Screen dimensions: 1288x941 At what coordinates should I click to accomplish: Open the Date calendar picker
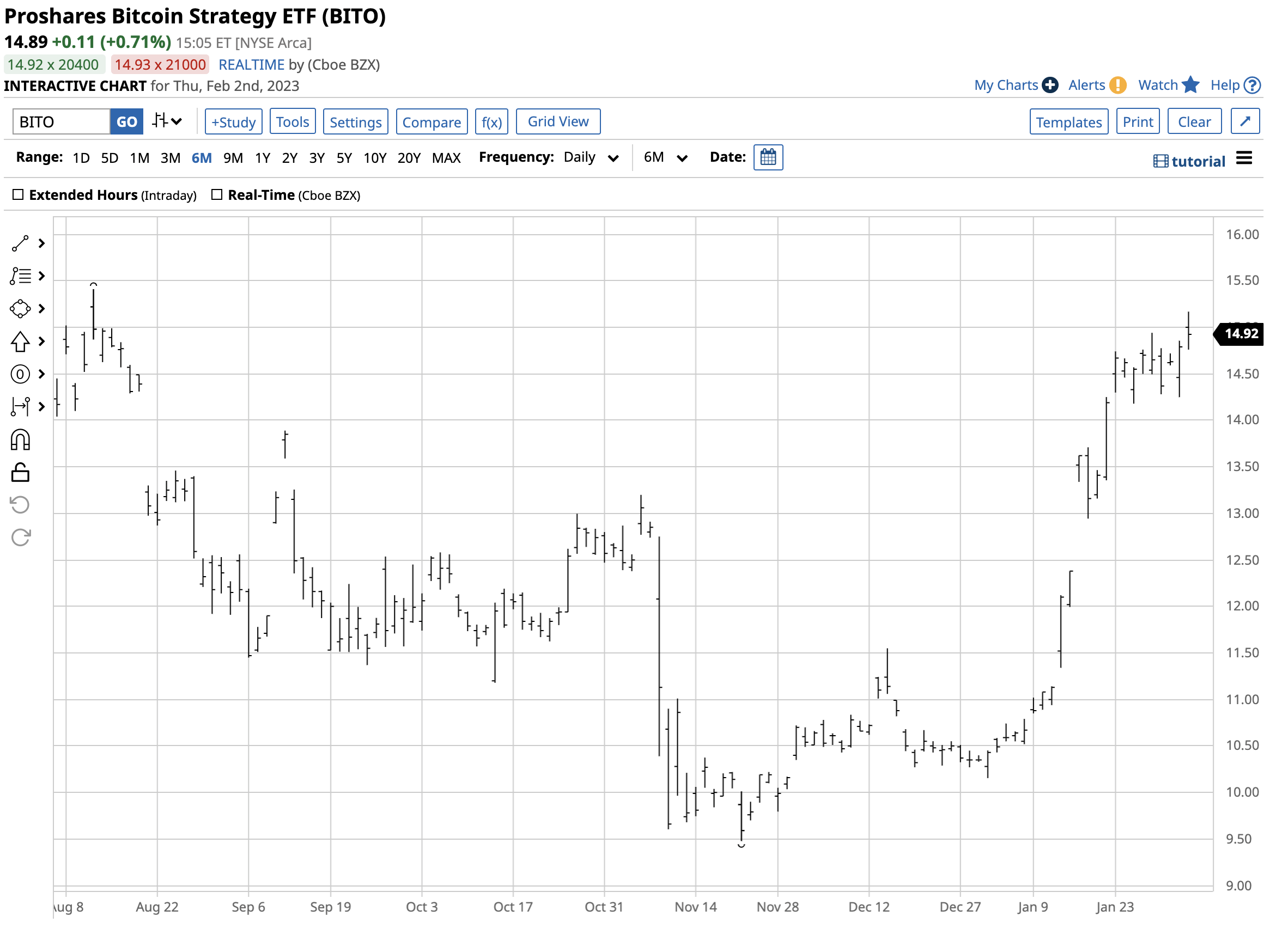click(769, 158)
